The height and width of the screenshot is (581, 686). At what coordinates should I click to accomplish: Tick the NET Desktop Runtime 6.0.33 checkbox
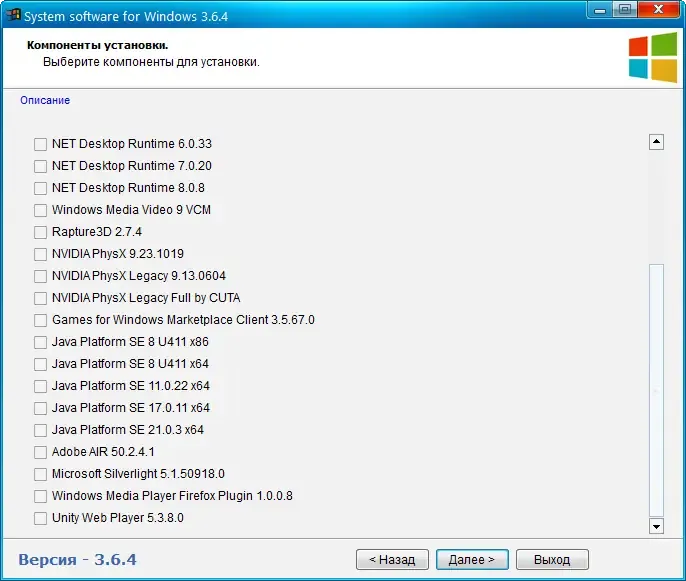point(40,144)
